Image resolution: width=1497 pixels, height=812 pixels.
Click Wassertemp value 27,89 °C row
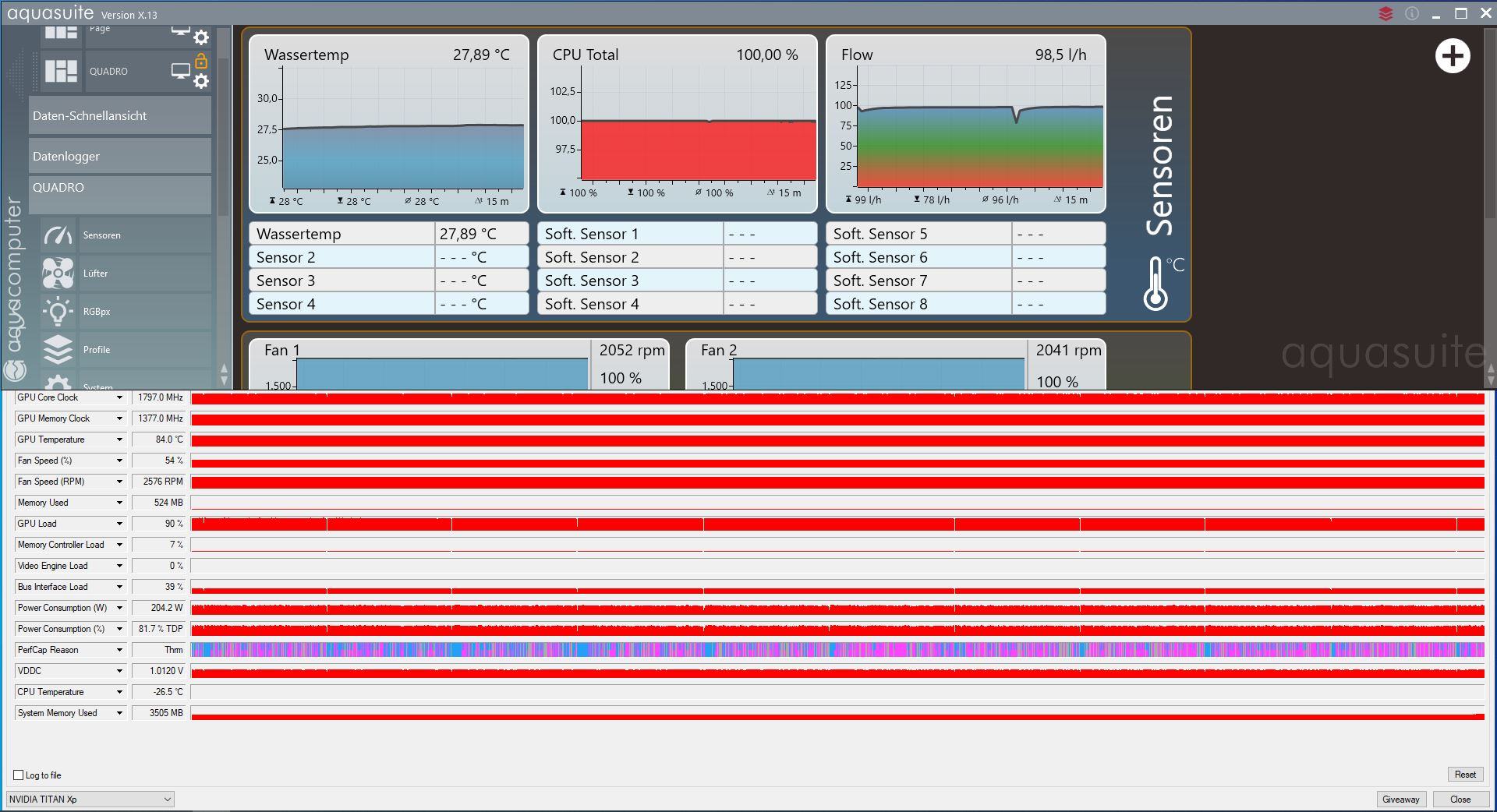point(389,234)
